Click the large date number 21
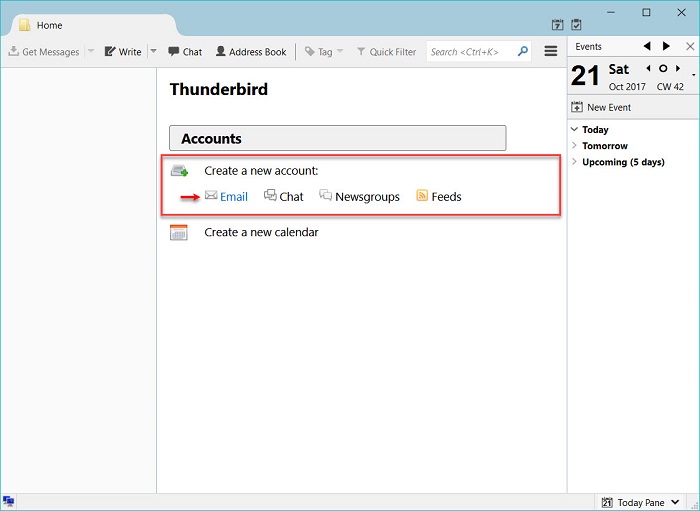The width and height of the screenshot is (700, 511). pyautogui.click(x=585, y=75)
